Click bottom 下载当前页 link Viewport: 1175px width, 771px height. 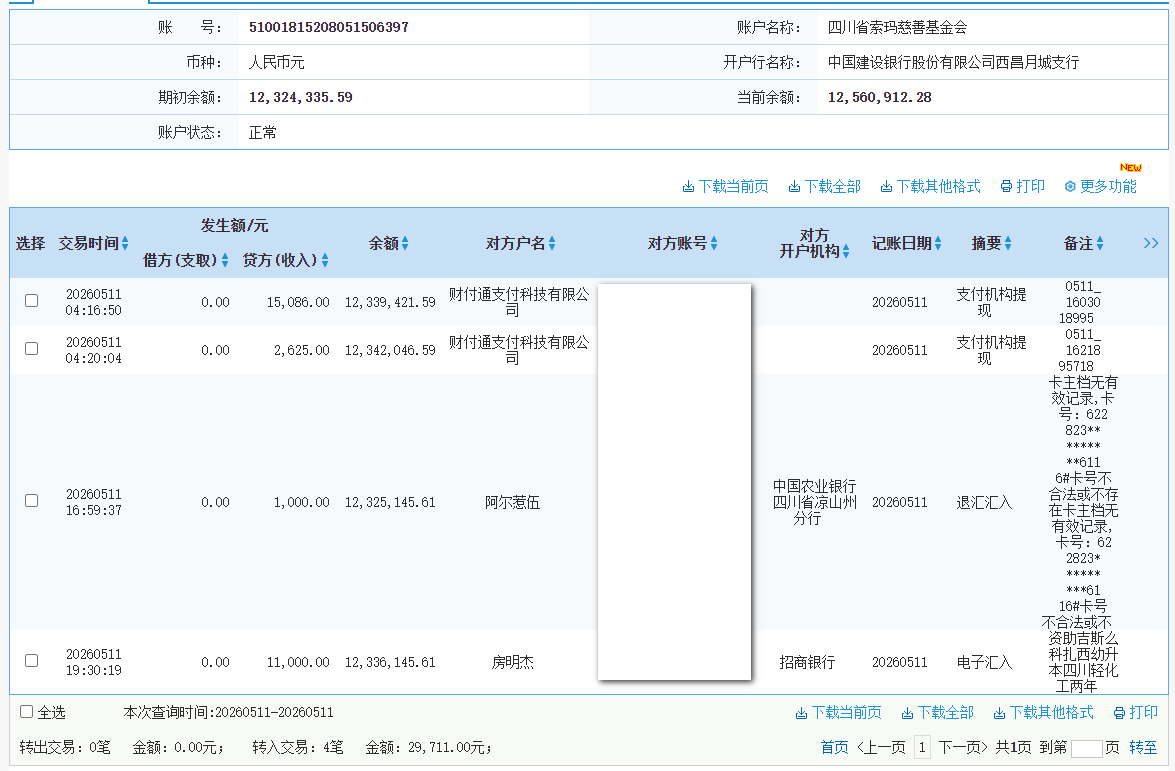tap(839, 713)
